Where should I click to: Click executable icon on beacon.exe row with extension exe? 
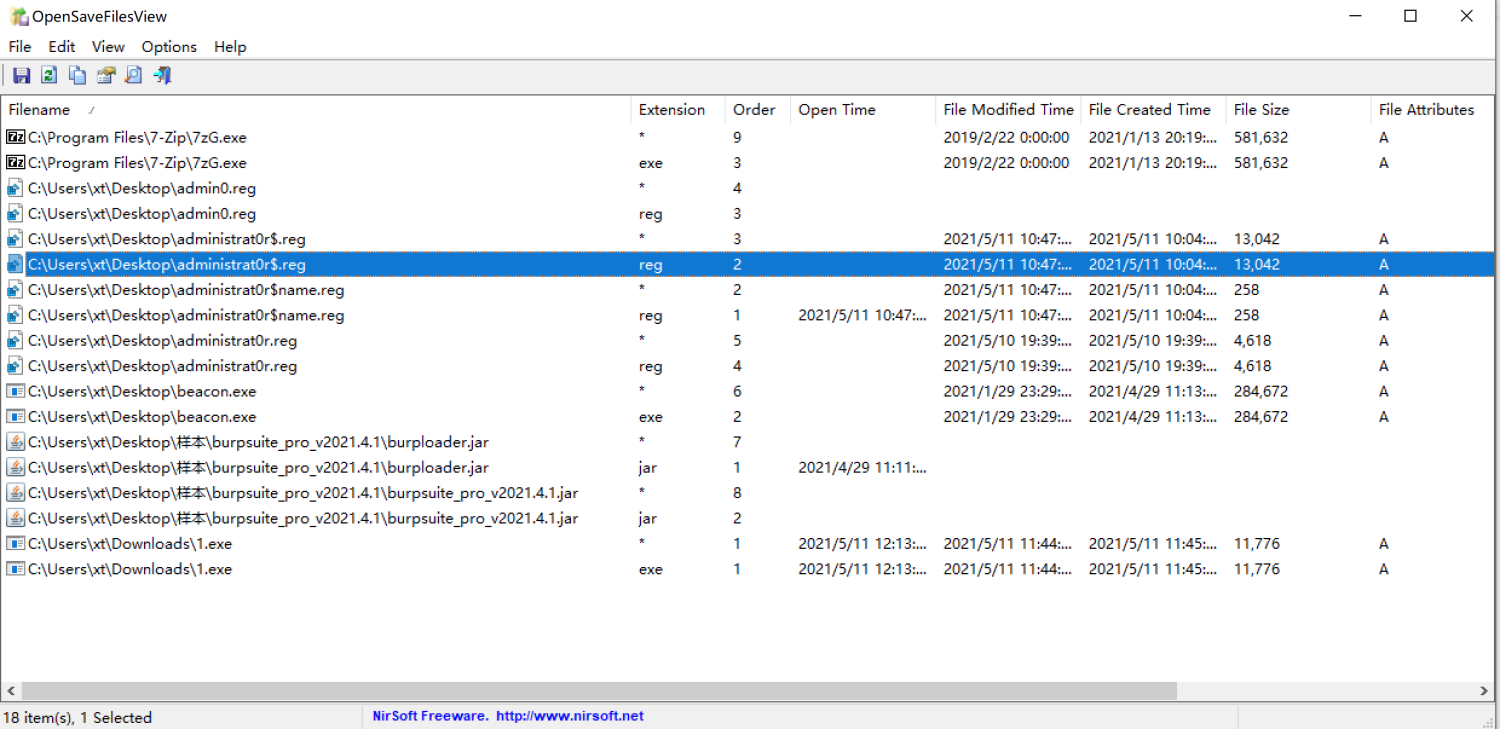[x=16, y=417]
